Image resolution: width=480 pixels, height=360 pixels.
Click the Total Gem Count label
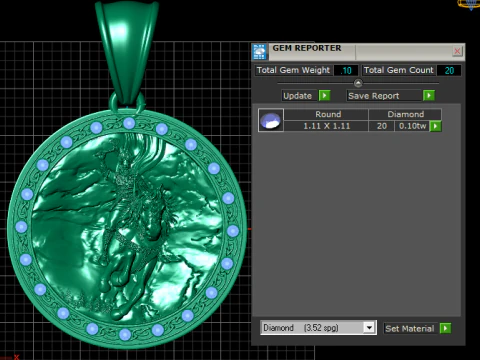pos(399,70)
